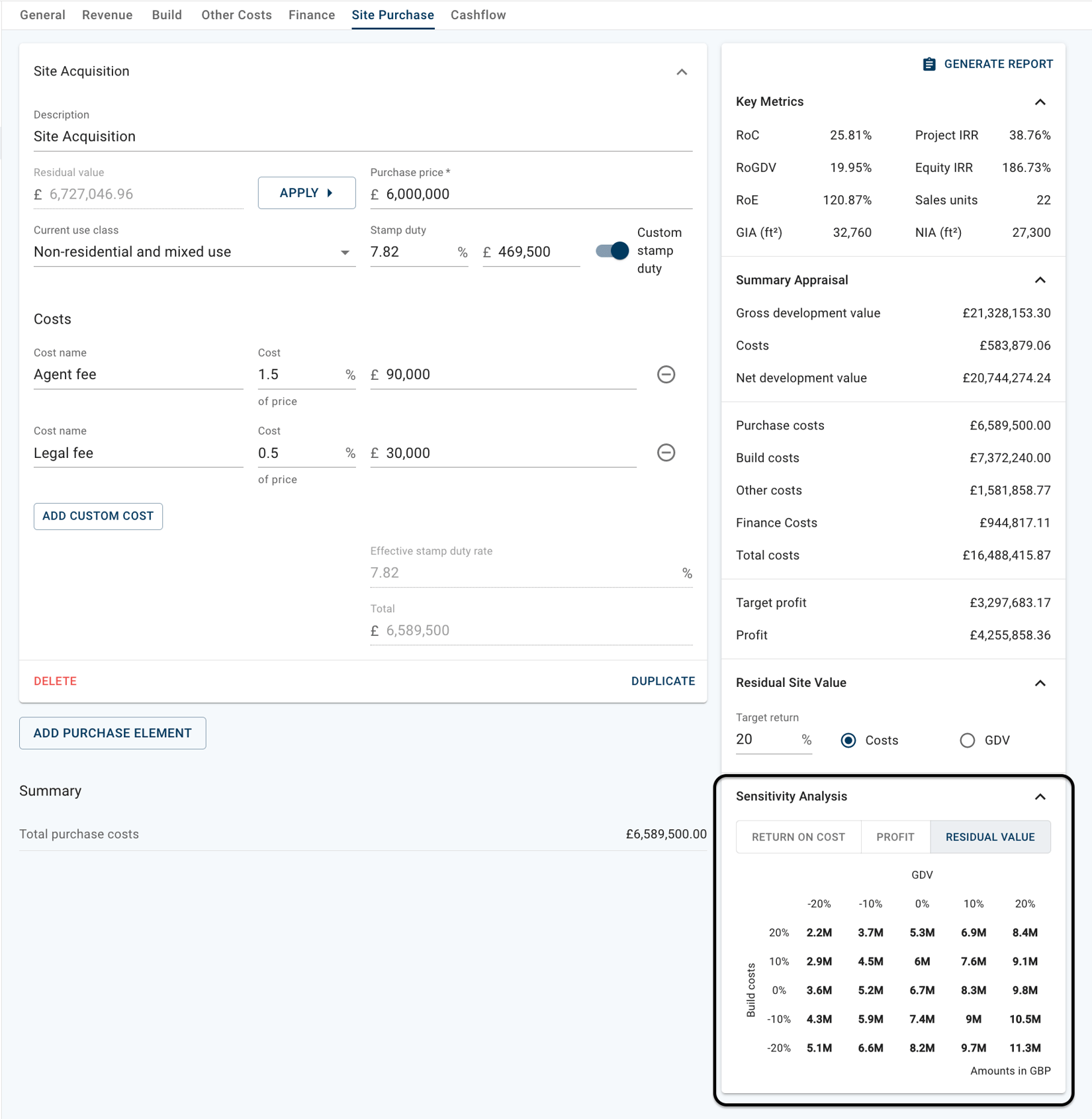Edit the Agent fee cost name

(138, 375)
